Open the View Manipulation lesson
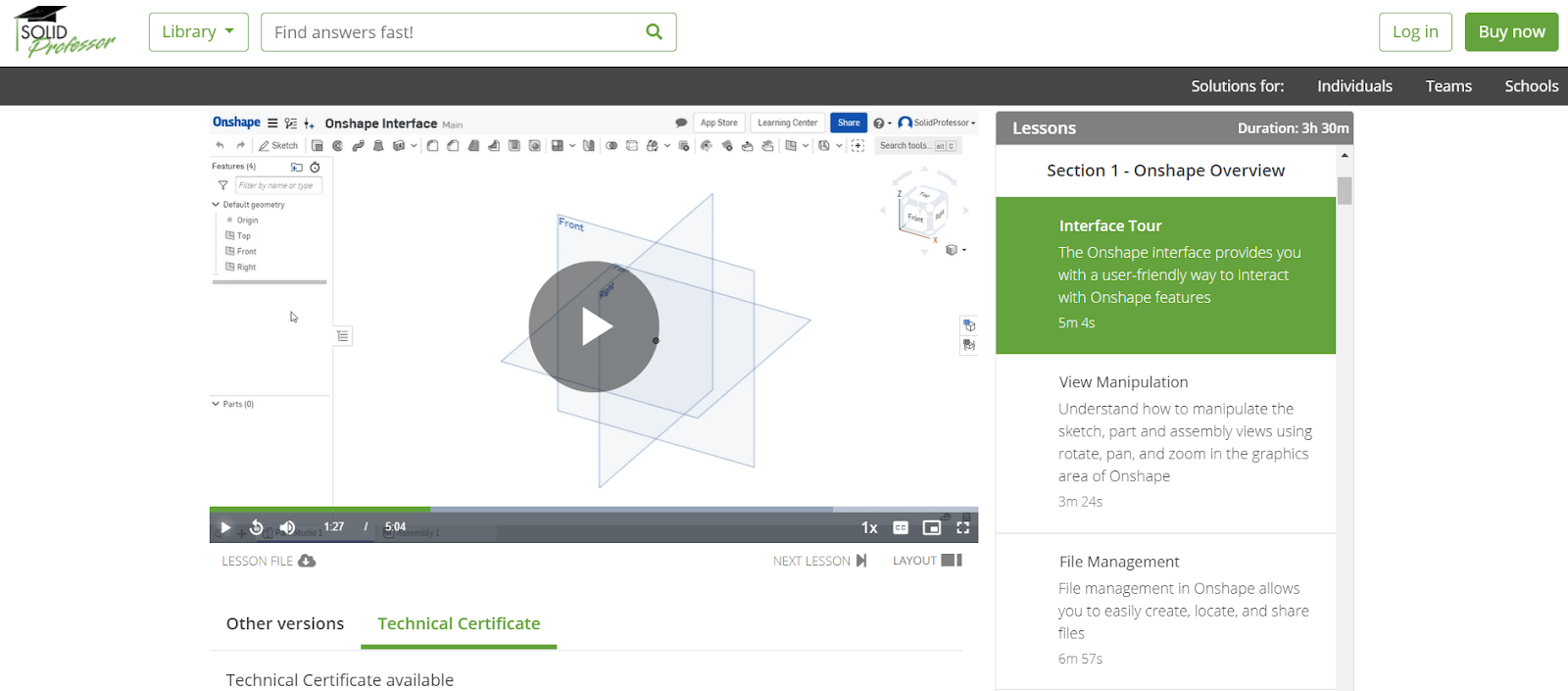Image resolution: width=1568 pixels, height=691 pixels. point(1166,443)
